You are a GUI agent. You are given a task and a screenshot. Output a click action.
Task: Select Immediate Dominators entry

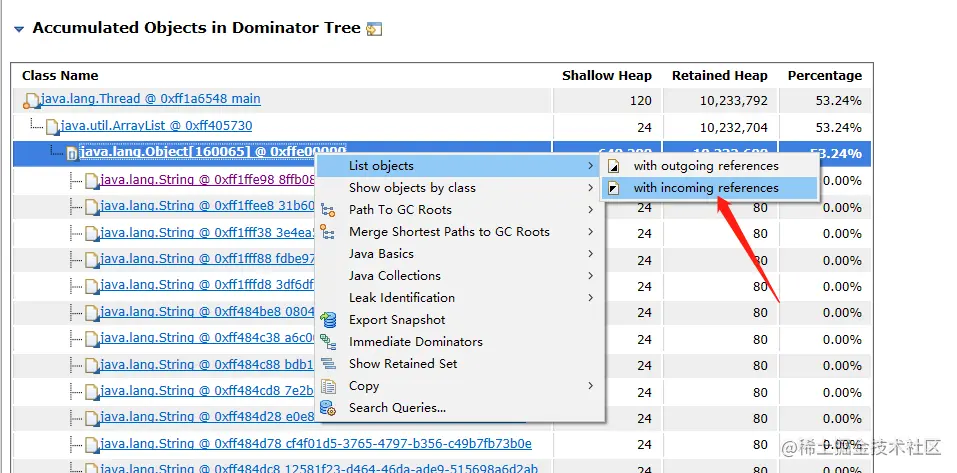458,342
